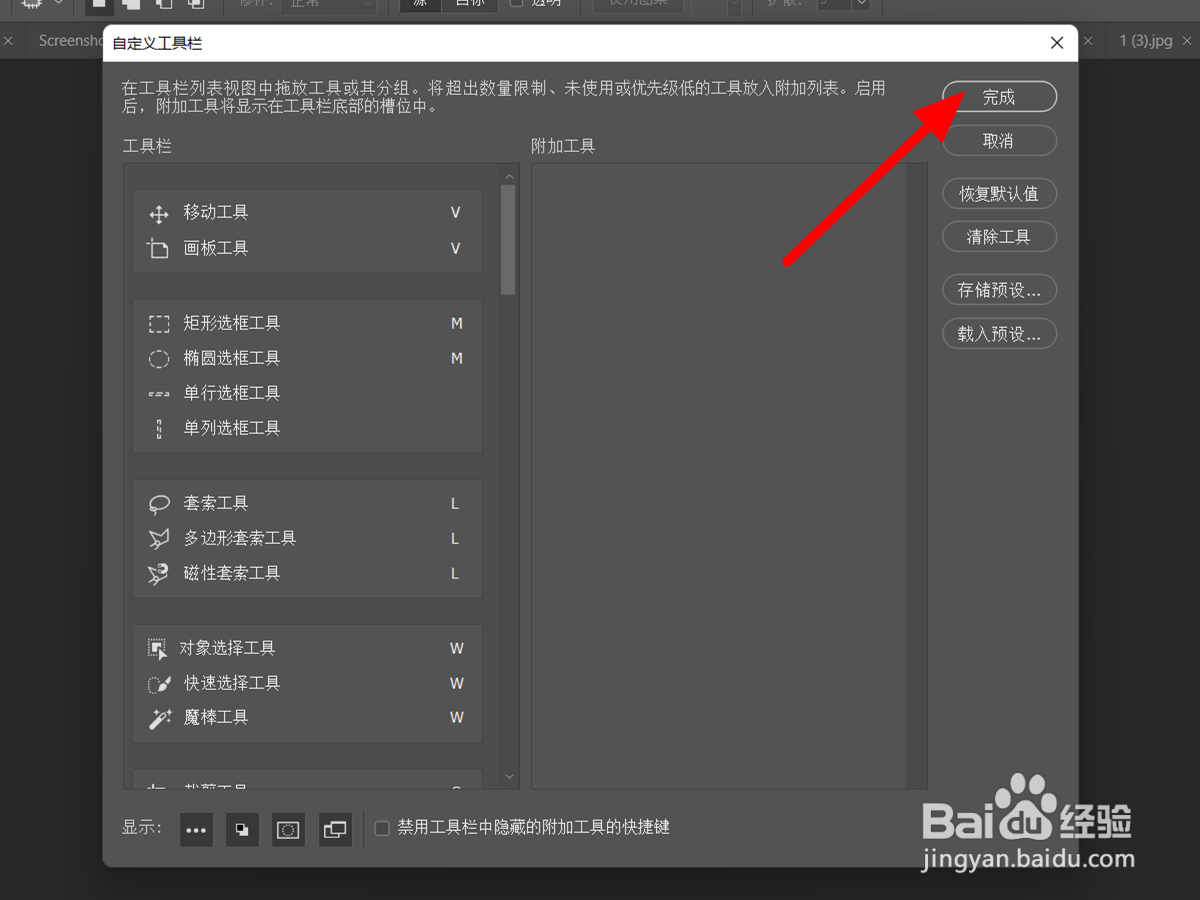The image size is (1200, 900).
Task: Click the 套索工具 label text
Action: coord(216,503)
